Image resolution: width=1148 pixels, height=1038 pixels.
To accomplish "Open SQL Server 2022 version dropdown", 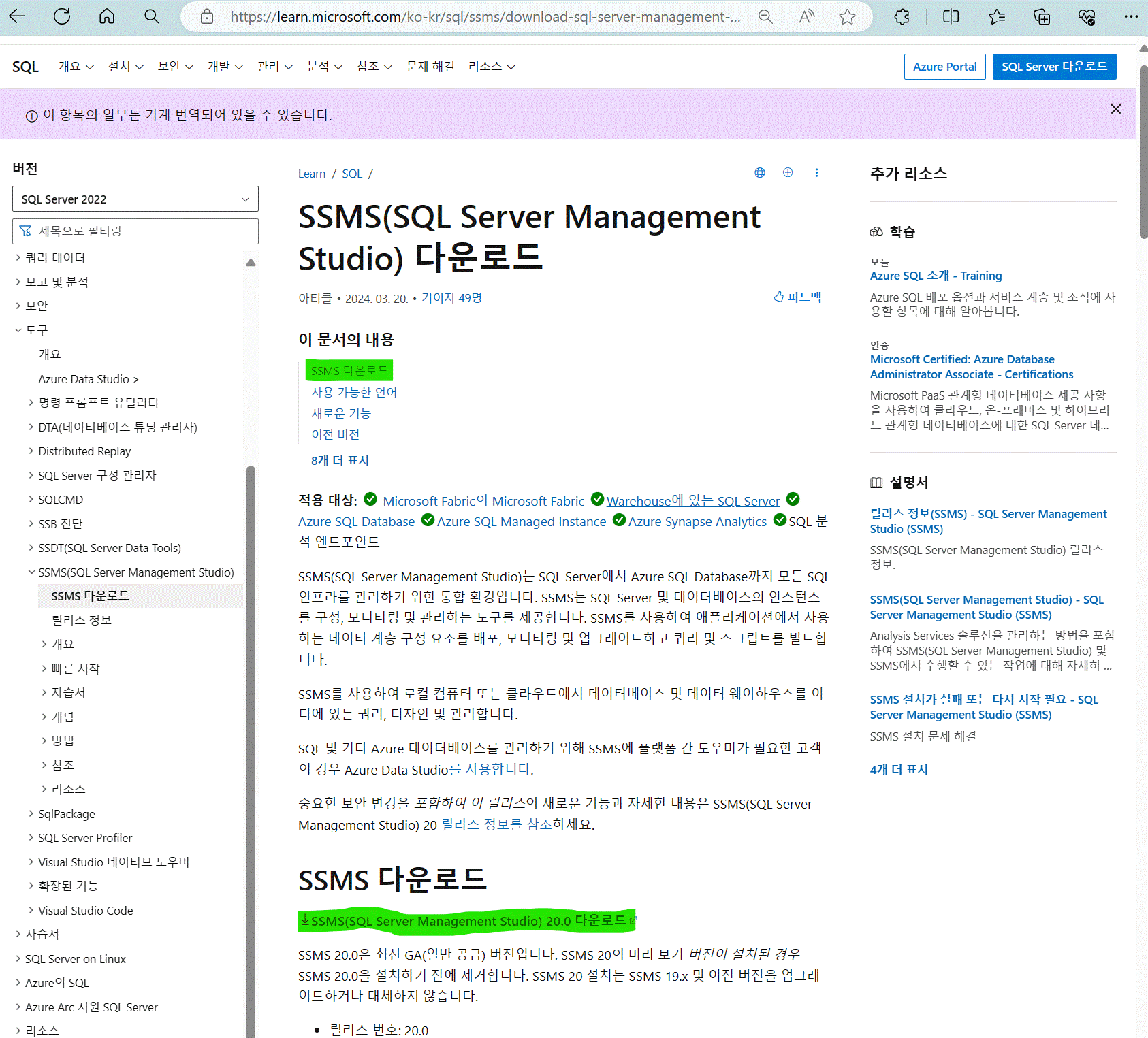I will (135, 199).
